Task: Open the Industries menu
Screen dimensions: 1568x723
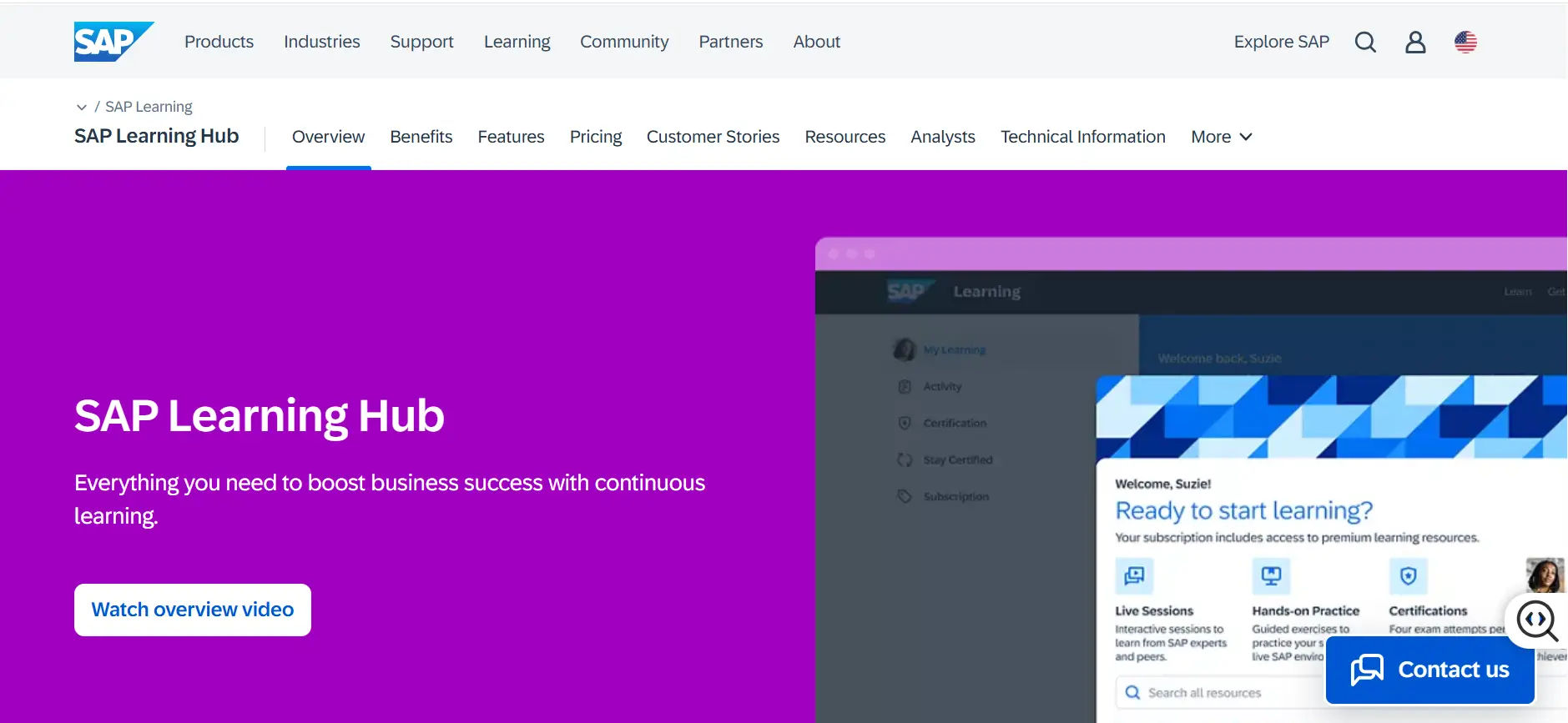Action: click(x=322, y=42)
